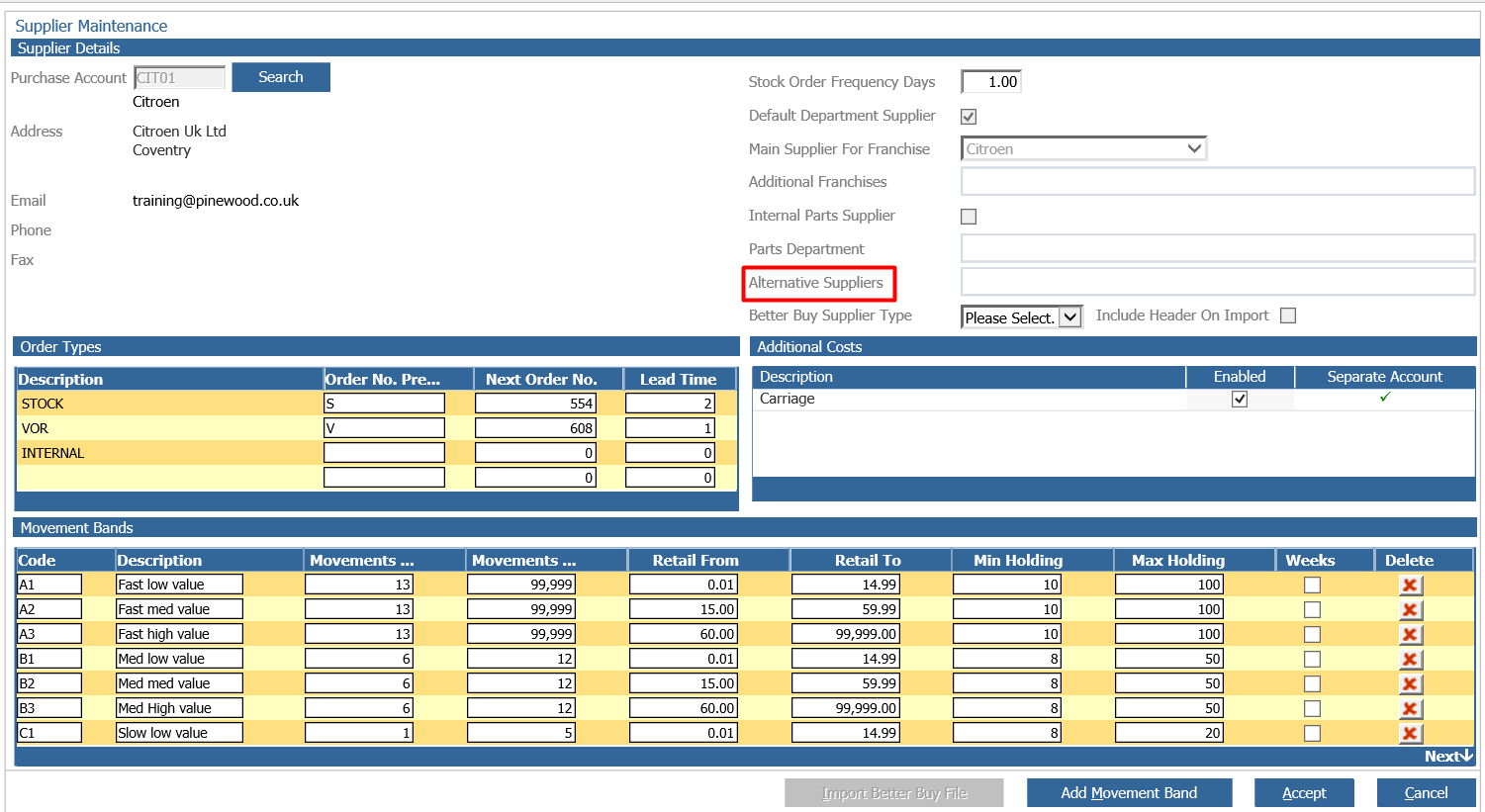This screenshot has height=812, width=1485.
Task: Delete the B2 Med med value band
Action: [1410, 683]
